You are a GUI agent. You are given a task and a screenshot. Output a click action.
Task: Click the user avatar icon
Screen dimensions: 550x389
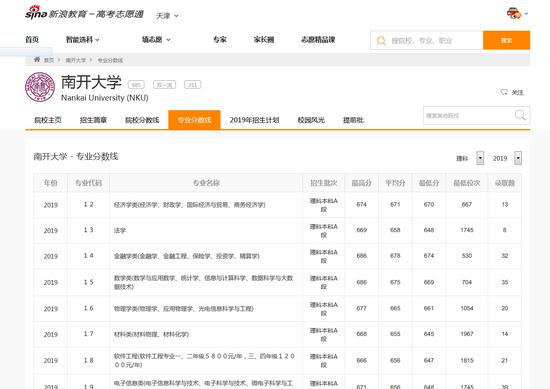point(514,13)
